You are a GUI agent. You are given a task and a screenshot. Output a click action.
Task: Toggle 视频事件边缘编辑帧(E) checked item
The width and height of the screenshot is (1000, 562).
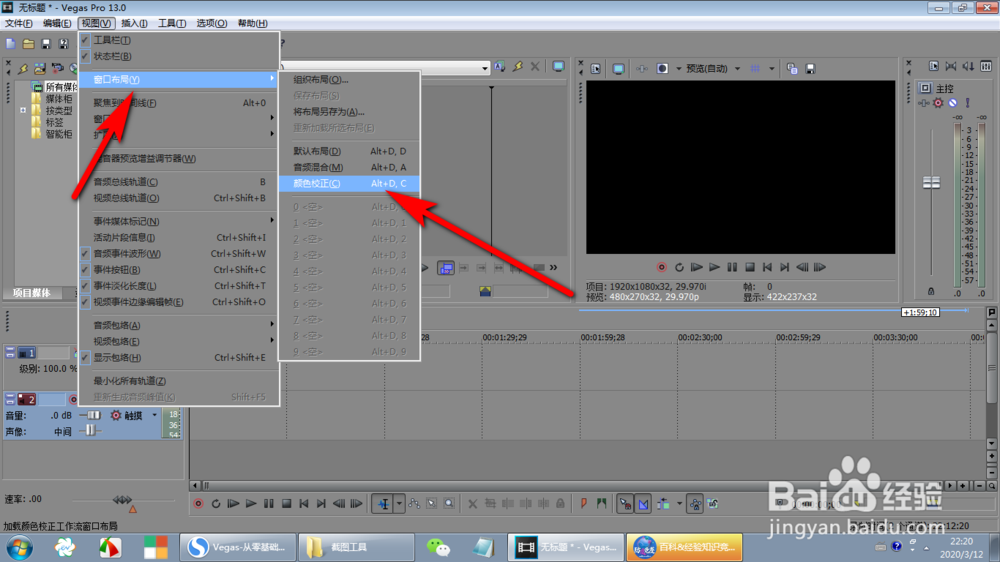click(x=179, y=302)
